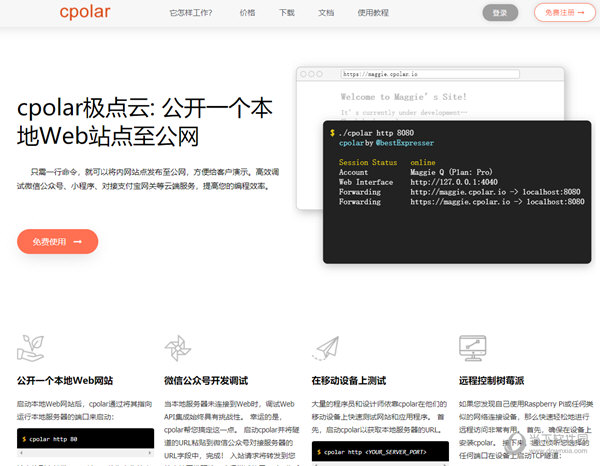600x466 pixels.
Task: Click the cpolar logo
Action: point(85,12)
